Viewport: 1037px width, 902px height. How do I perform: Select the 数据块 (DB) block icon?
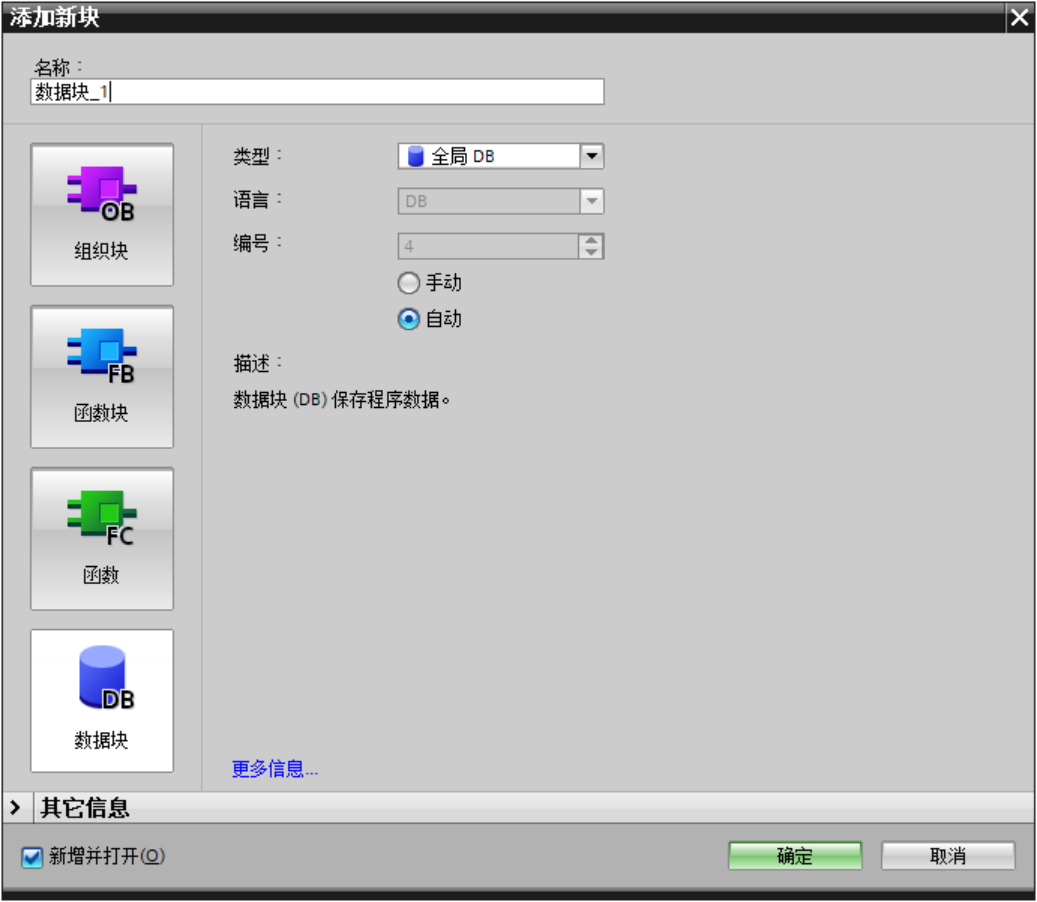[102, 700]
